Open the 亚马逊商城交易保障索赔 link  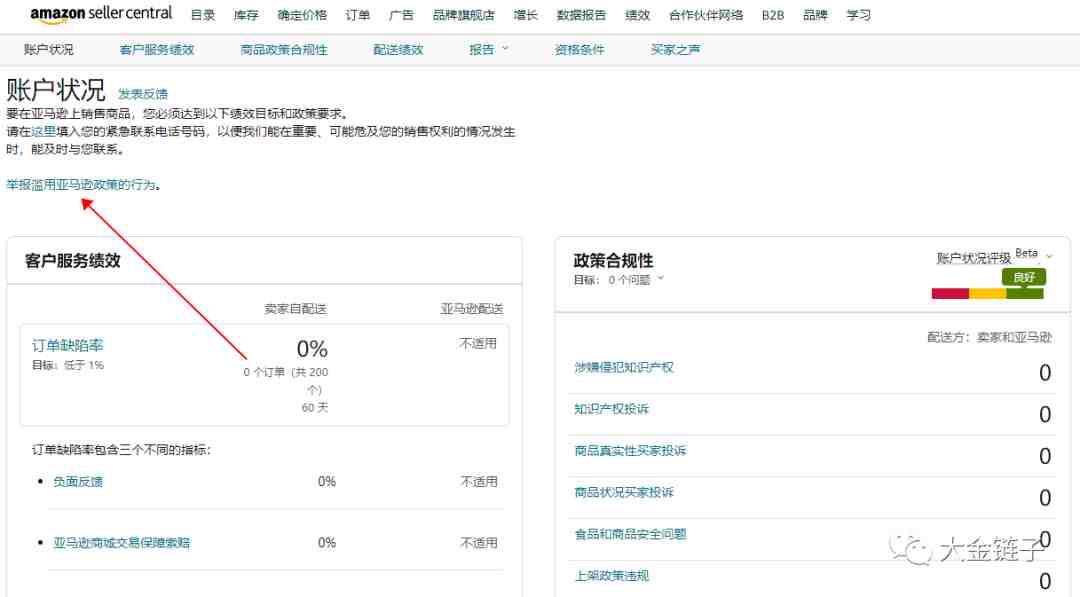(x=121, y=543)
